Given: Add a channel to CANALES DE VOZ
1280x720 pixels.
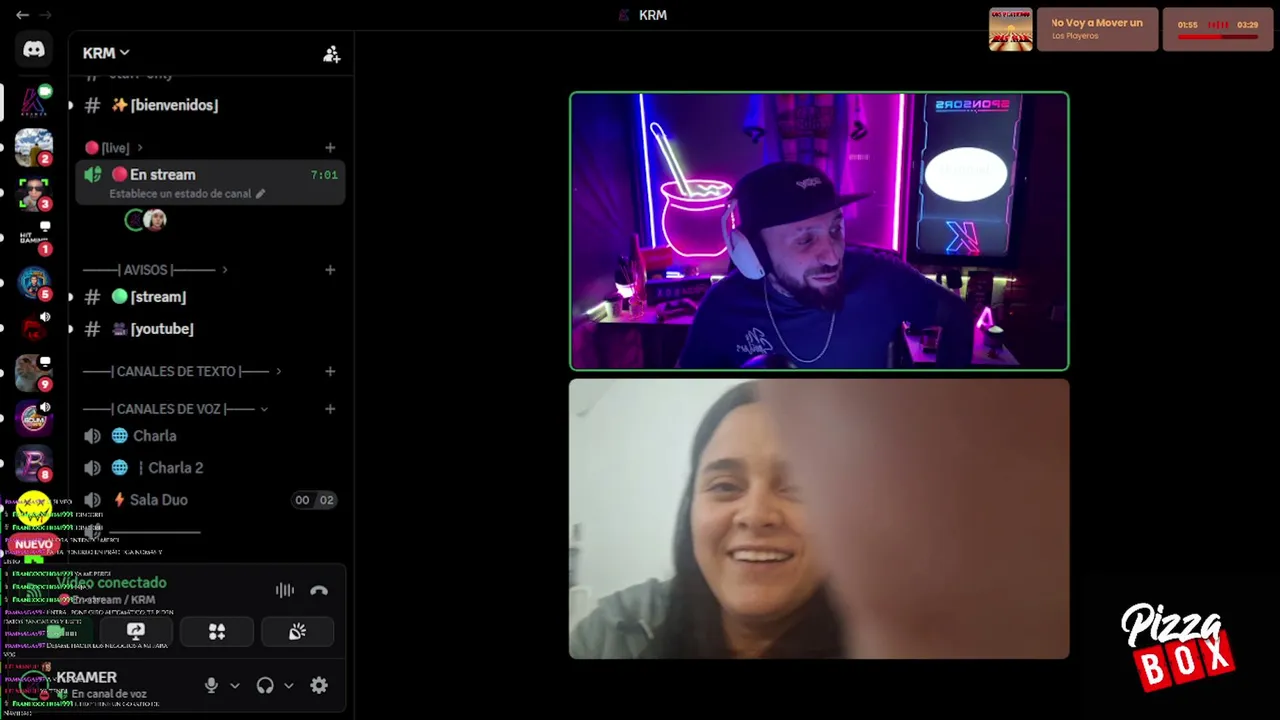Looking at the screenshot, I should 330,409.
